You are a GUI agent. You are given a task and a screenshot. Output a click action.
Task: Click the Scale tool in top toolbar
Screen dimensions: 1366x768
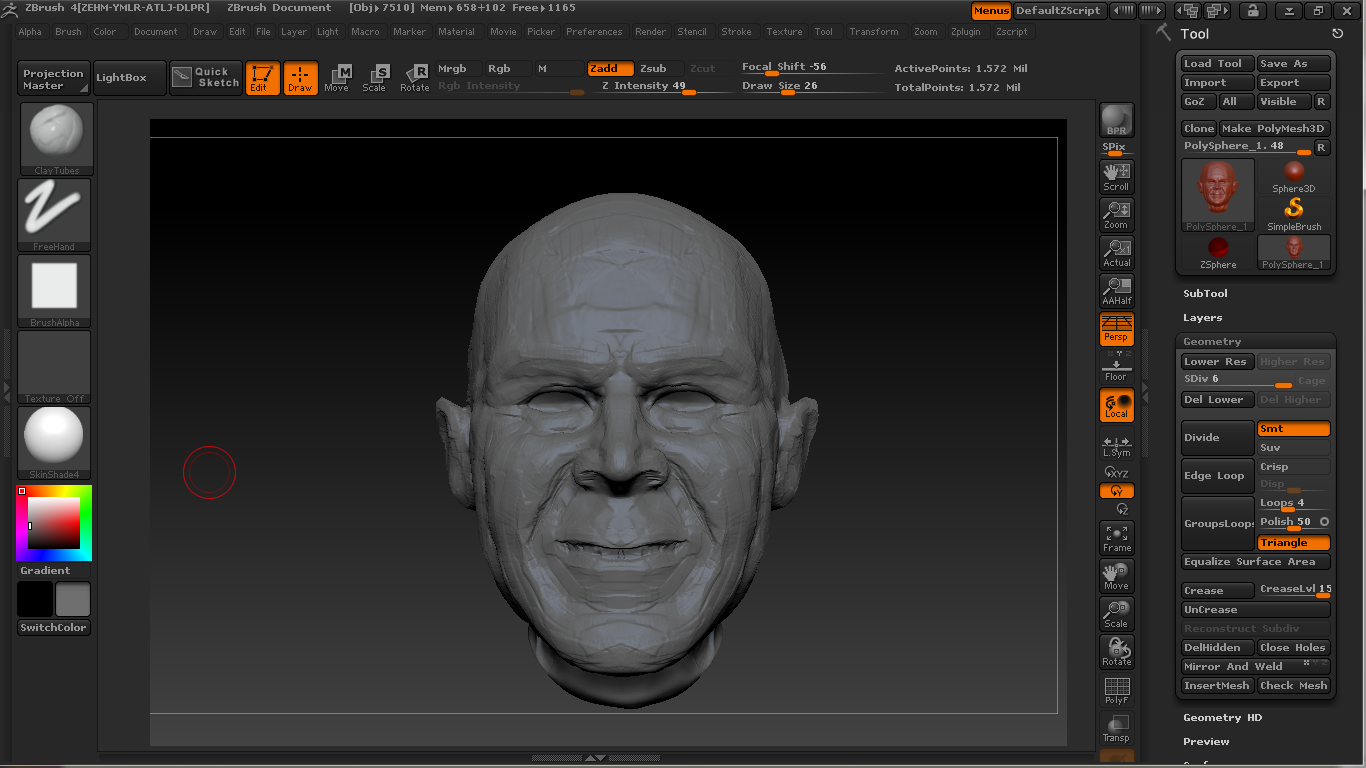374,78
